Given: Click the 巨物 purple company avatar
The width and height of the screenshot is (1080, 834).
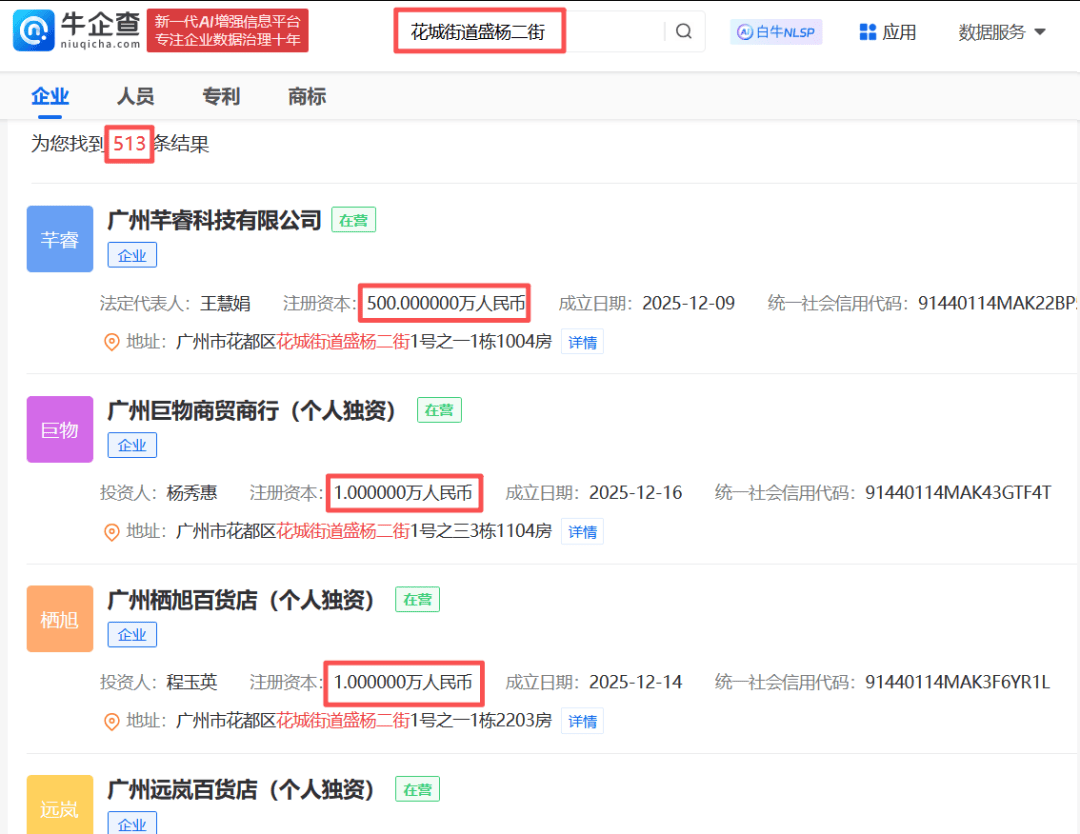Looking at the screenshot, I should click(x=59, y=429).
